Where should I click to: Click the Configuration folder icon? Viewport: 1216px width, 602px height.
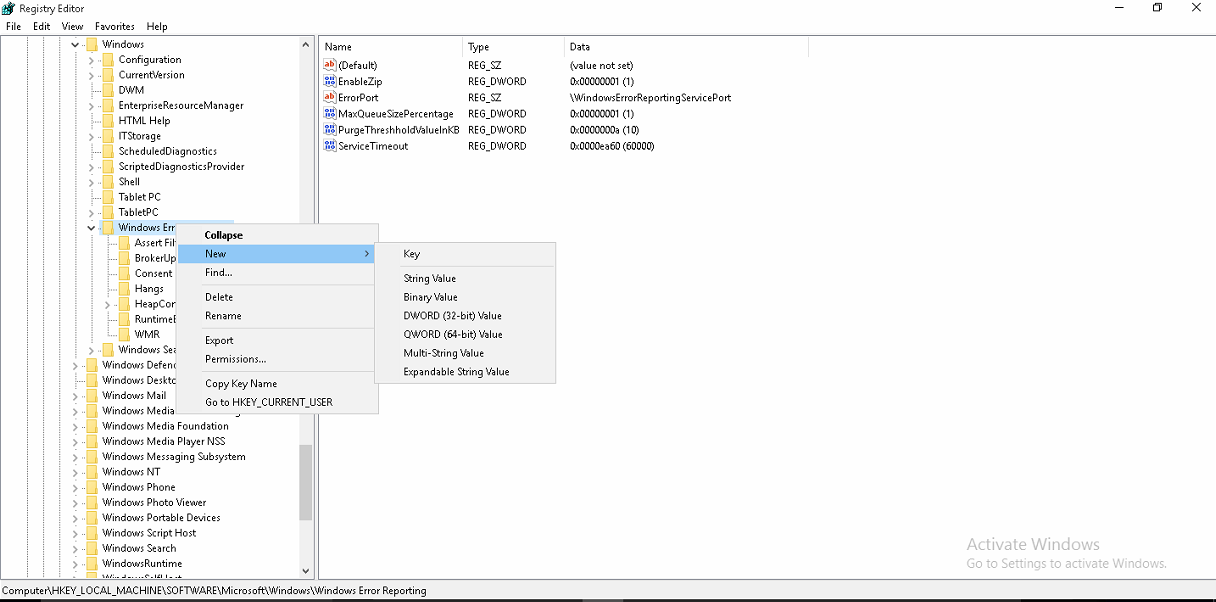click(108, 59)
